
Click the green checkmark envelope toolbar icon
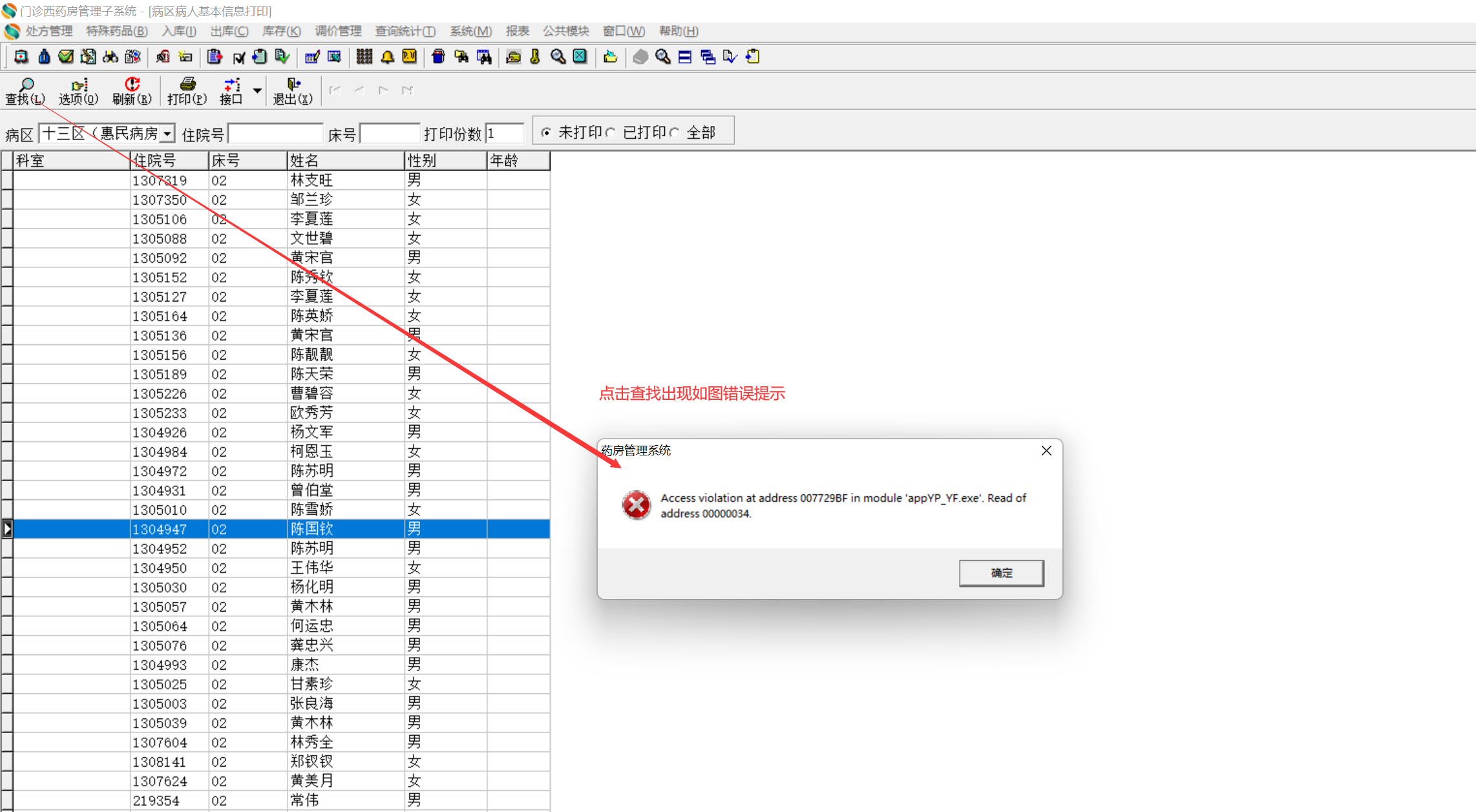[x=66, y=57]
